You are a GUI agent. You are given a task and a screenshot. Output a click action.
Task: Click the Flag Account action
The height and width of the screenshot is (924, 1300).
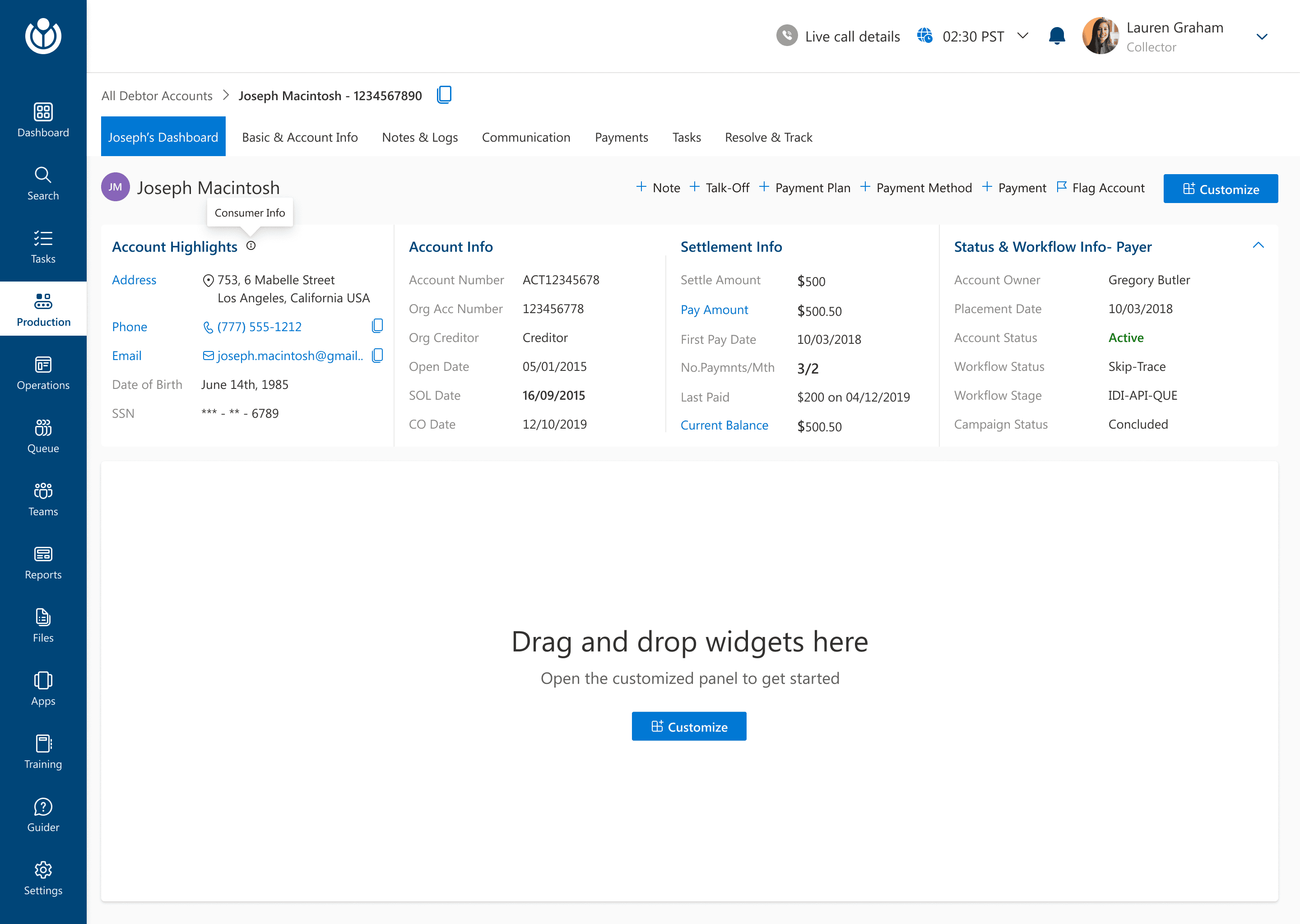pyautogui.click(x=1100, y=188)
